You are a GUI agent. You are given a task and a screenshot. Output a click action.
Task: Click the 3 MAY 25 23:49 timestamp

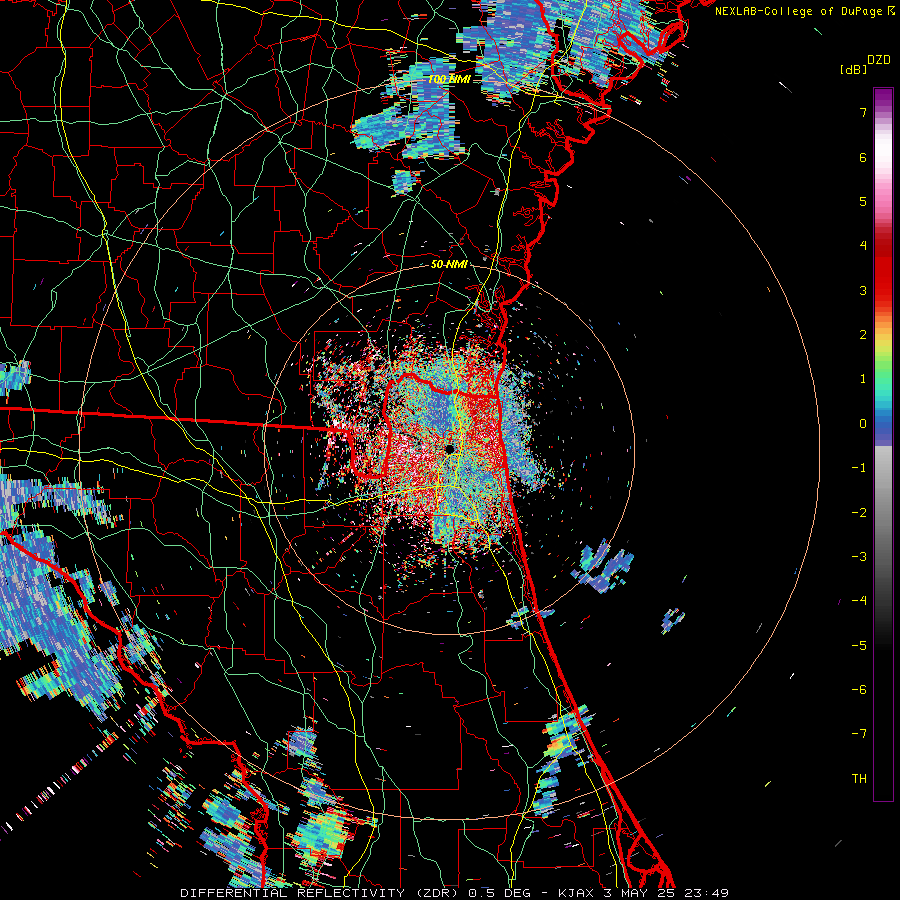coord(666,893)
